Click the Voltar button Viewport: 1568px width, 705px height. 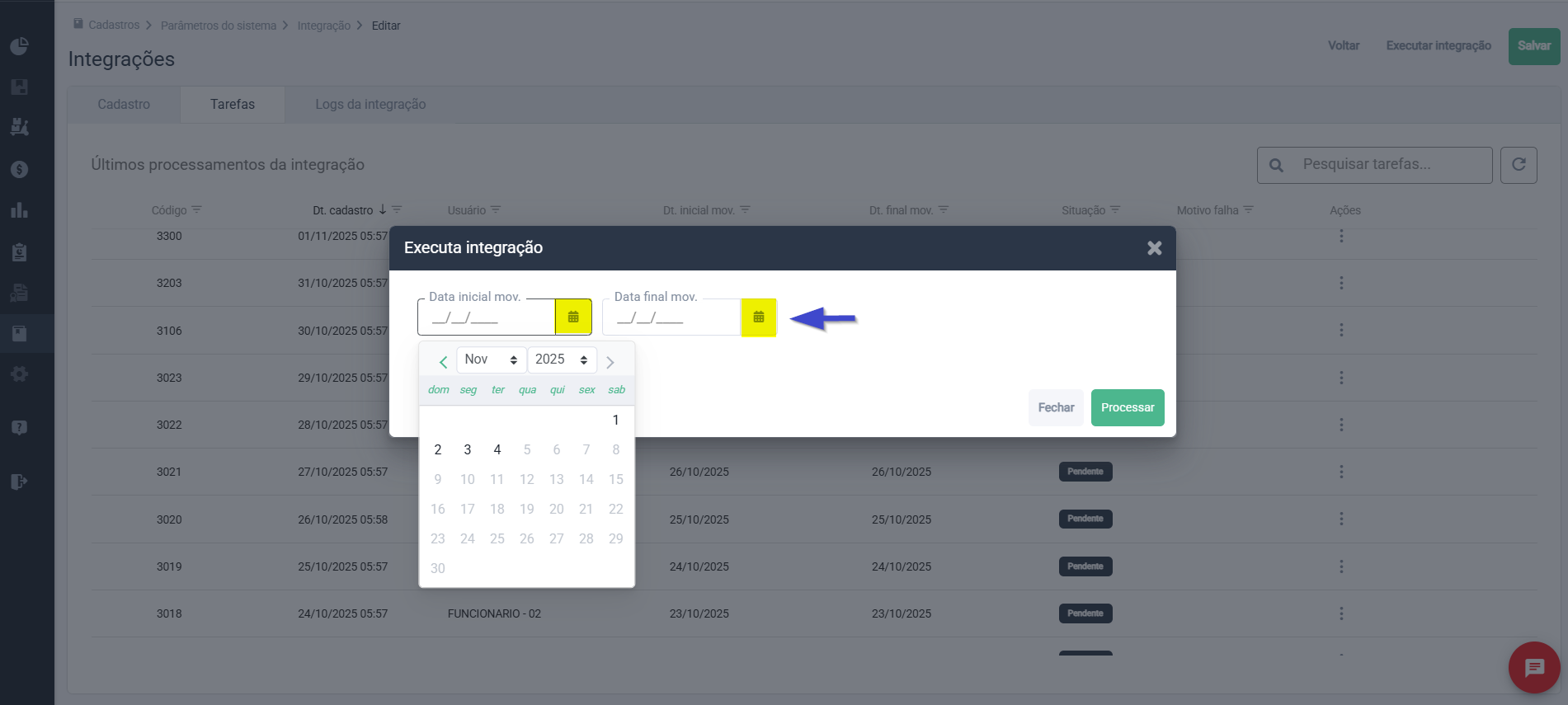[x=1344, y=45]
